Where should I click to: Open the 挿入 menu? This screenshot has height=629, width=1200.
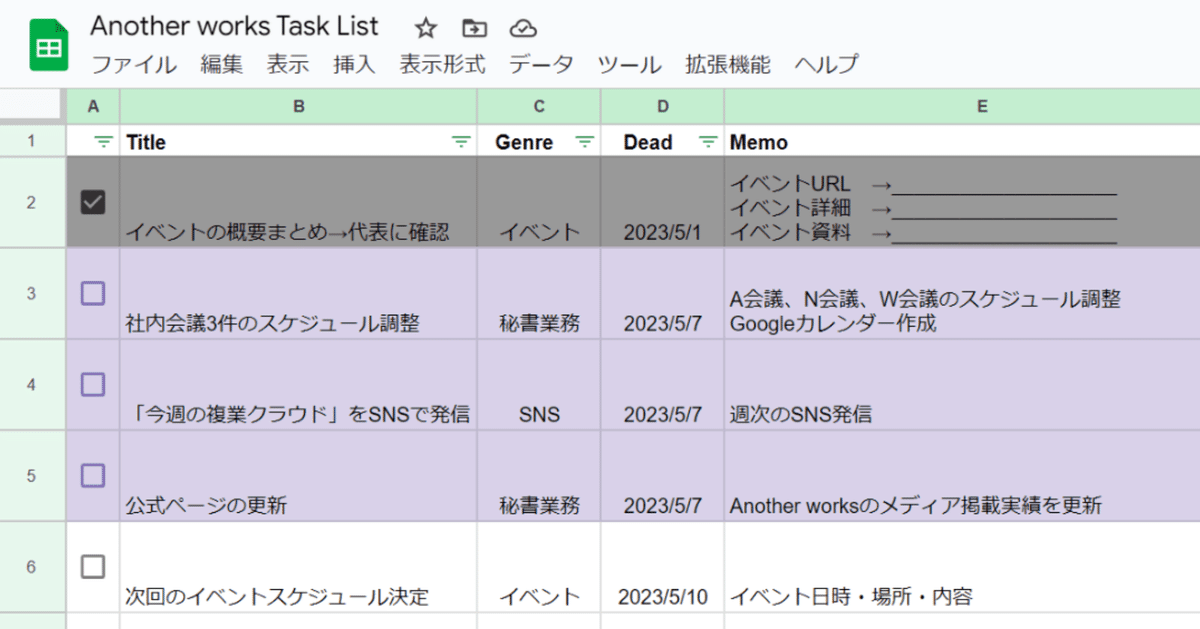click(354, 65)
